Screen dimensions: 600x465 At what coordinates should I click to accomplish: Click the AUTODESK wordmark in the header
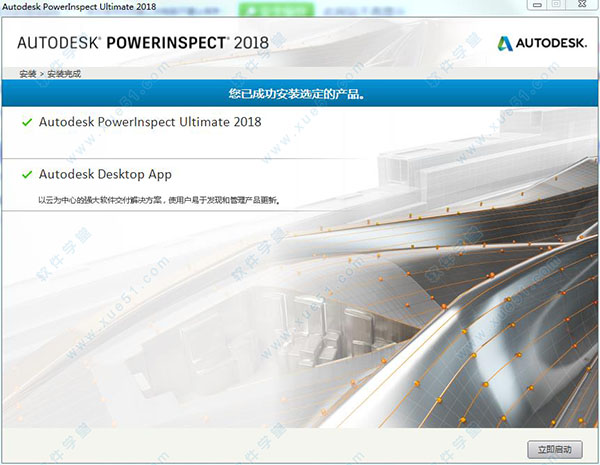[551, 43]
